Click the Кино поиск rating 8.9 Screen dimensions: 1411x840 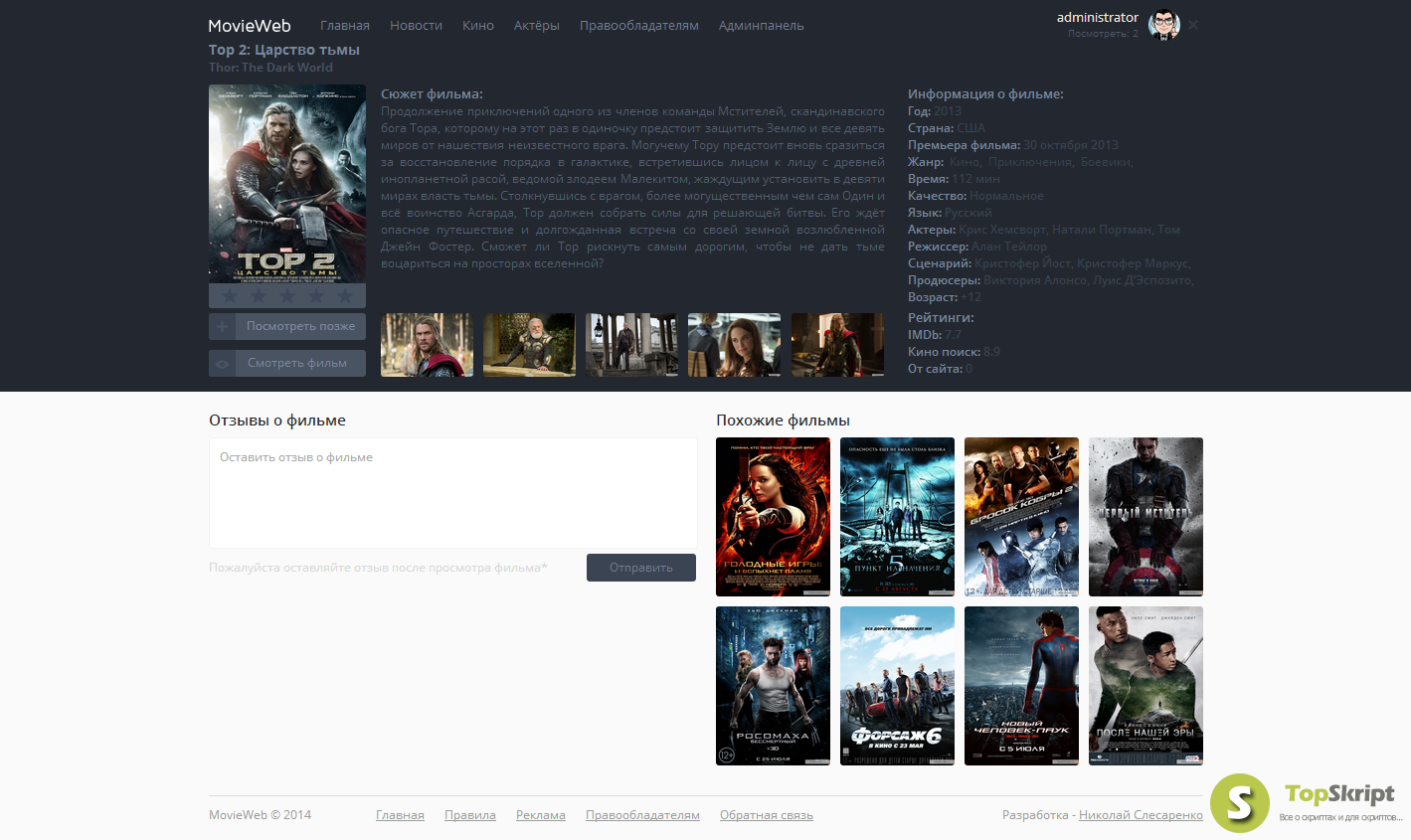pos(992,352)
